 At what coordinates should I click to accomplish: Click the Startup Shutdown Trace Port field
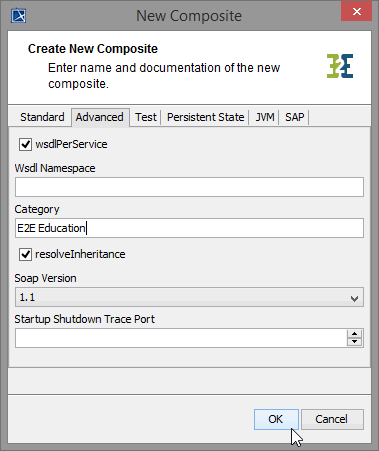(x=180, y=338)
